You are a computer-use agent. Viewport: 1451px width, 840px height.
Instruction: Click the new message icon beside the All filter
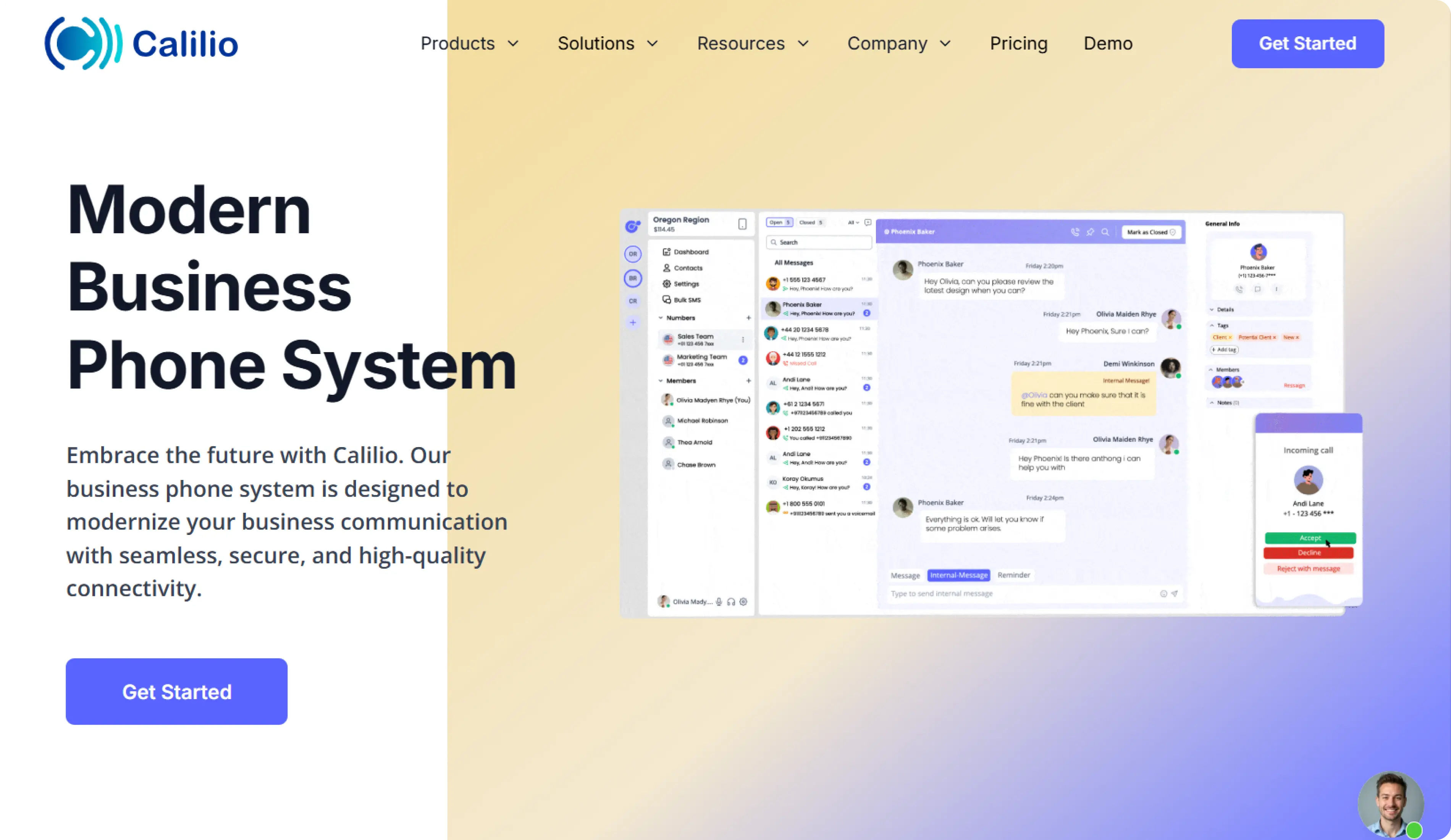[x=868, y=222]
